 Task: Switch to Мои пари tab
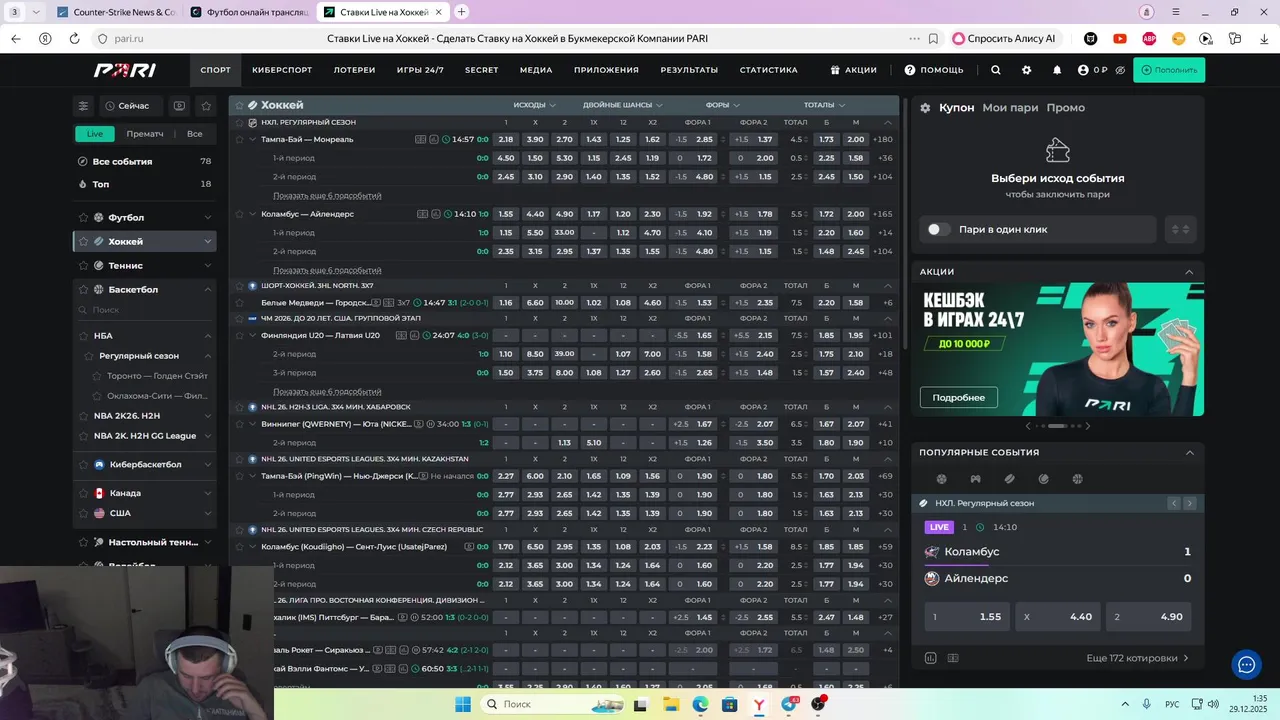pyautogui.click(x=1010, y=108)
